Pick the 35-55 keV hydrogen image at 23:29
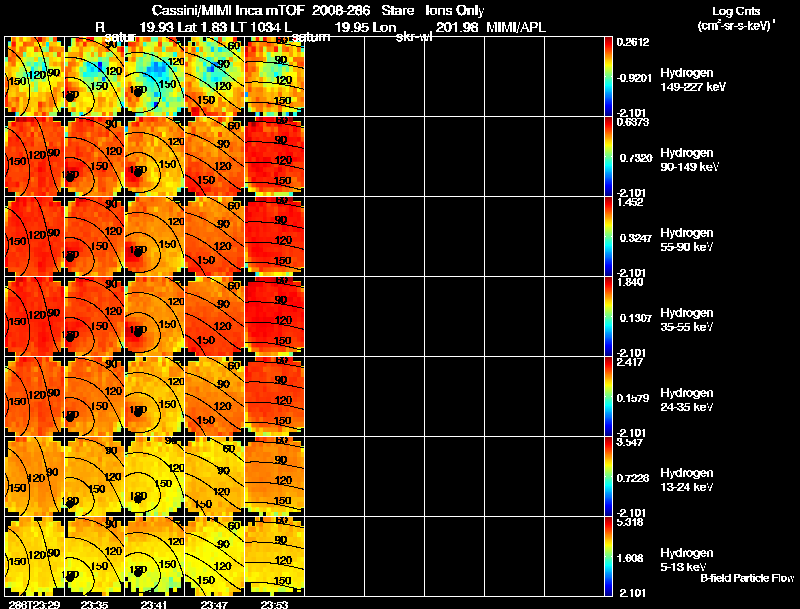 coord(35,317)
